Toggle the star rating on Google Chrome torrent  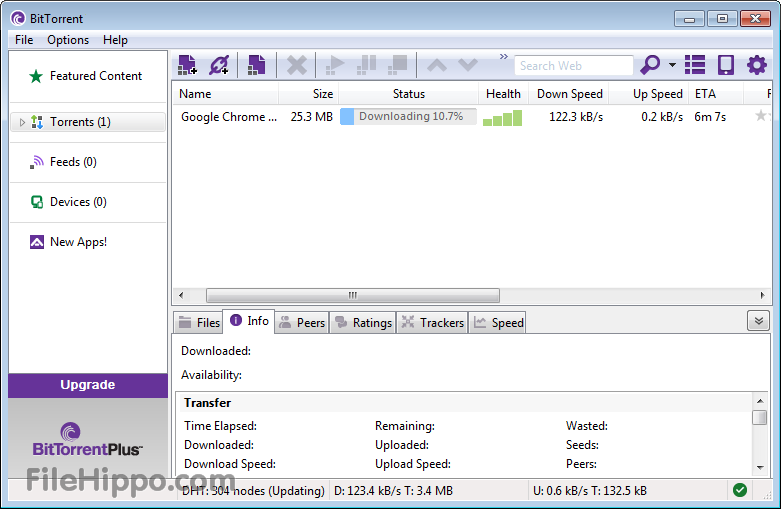coord(761,116)
